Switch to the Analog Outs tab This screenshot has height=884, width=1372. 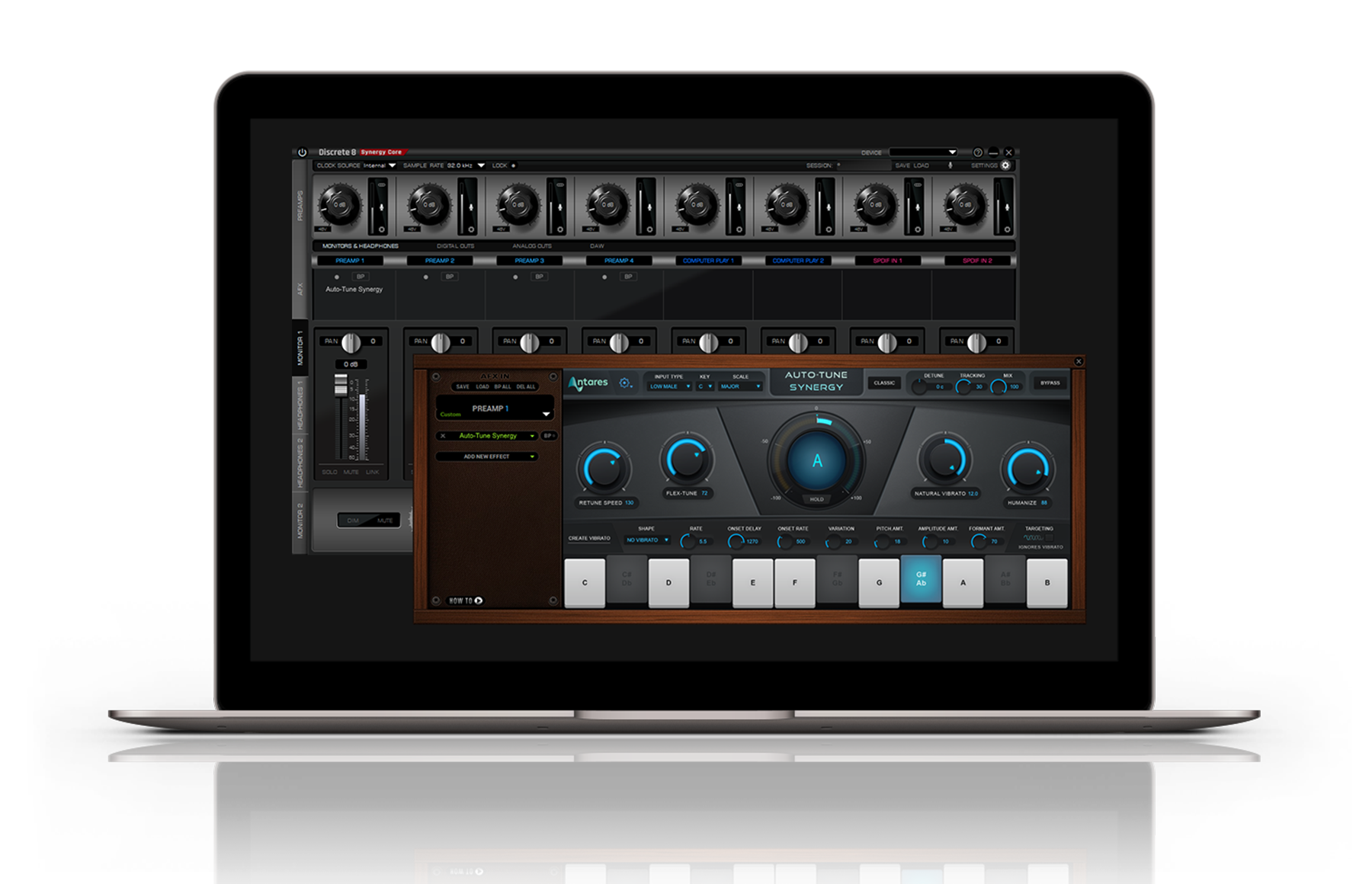coord(531,246)
